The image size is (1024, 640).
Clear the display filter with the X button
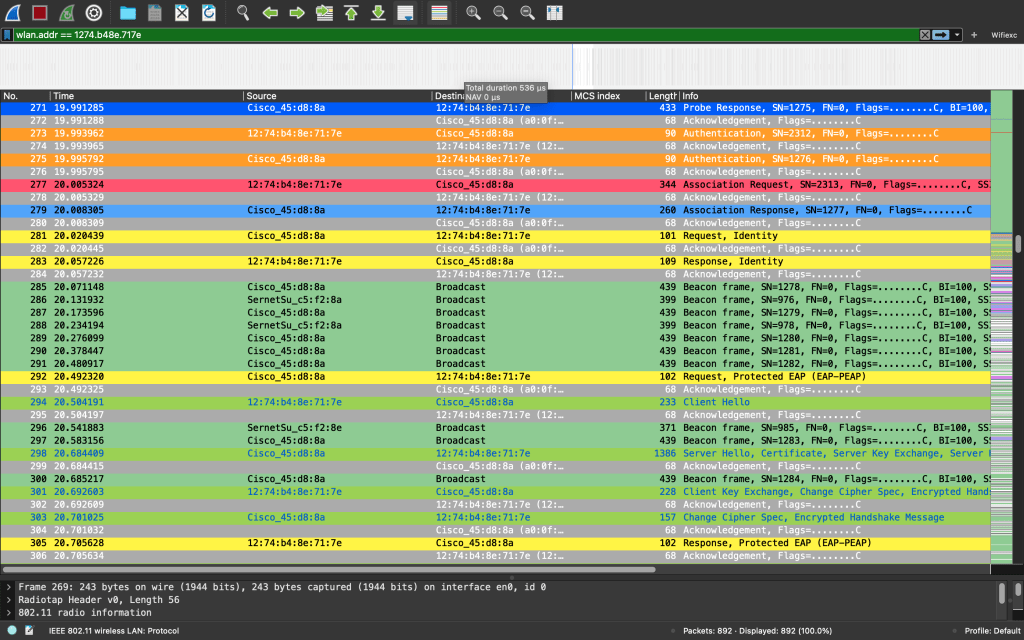(x=925, y=35)
